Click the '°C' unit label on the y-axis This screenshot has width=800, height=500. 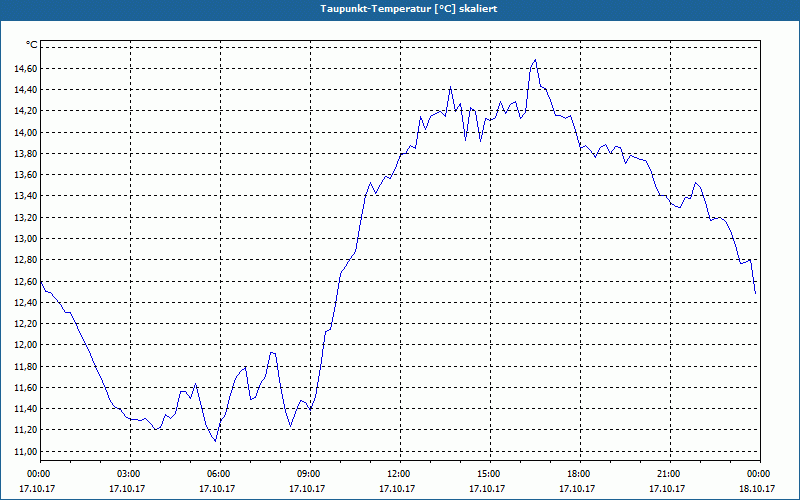click(32, 45)
